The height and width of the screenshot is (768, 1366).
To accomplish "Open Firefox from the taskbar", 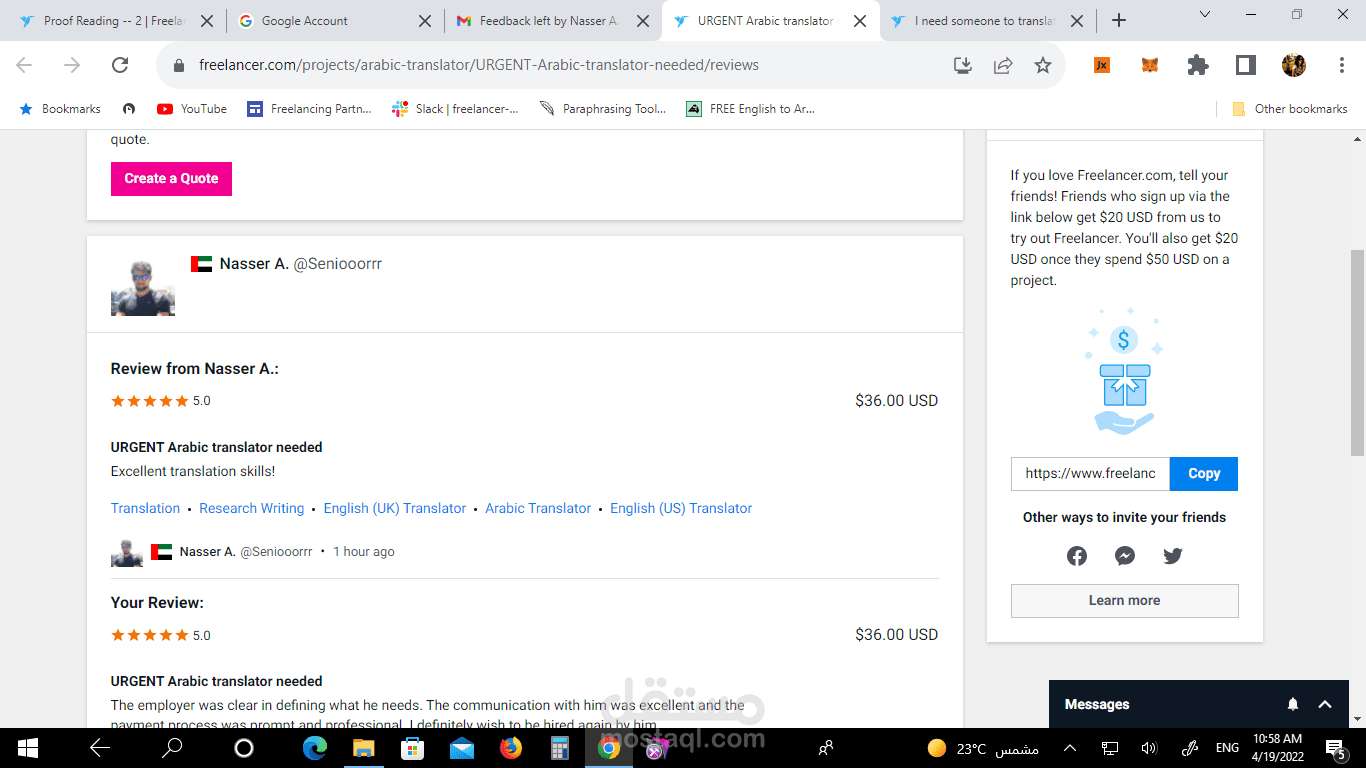I will 511,747.
